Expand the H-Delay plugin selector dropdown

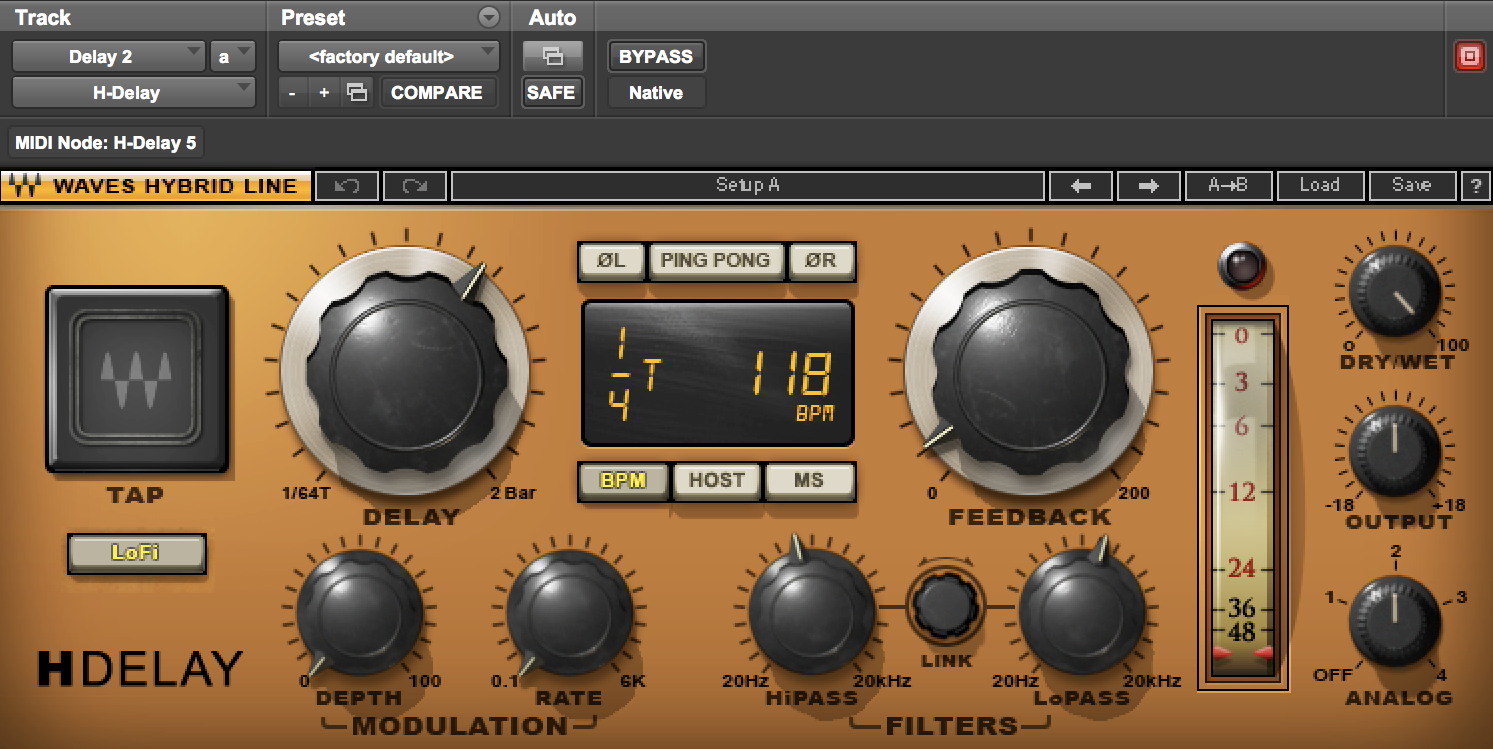tap(134, 93)
